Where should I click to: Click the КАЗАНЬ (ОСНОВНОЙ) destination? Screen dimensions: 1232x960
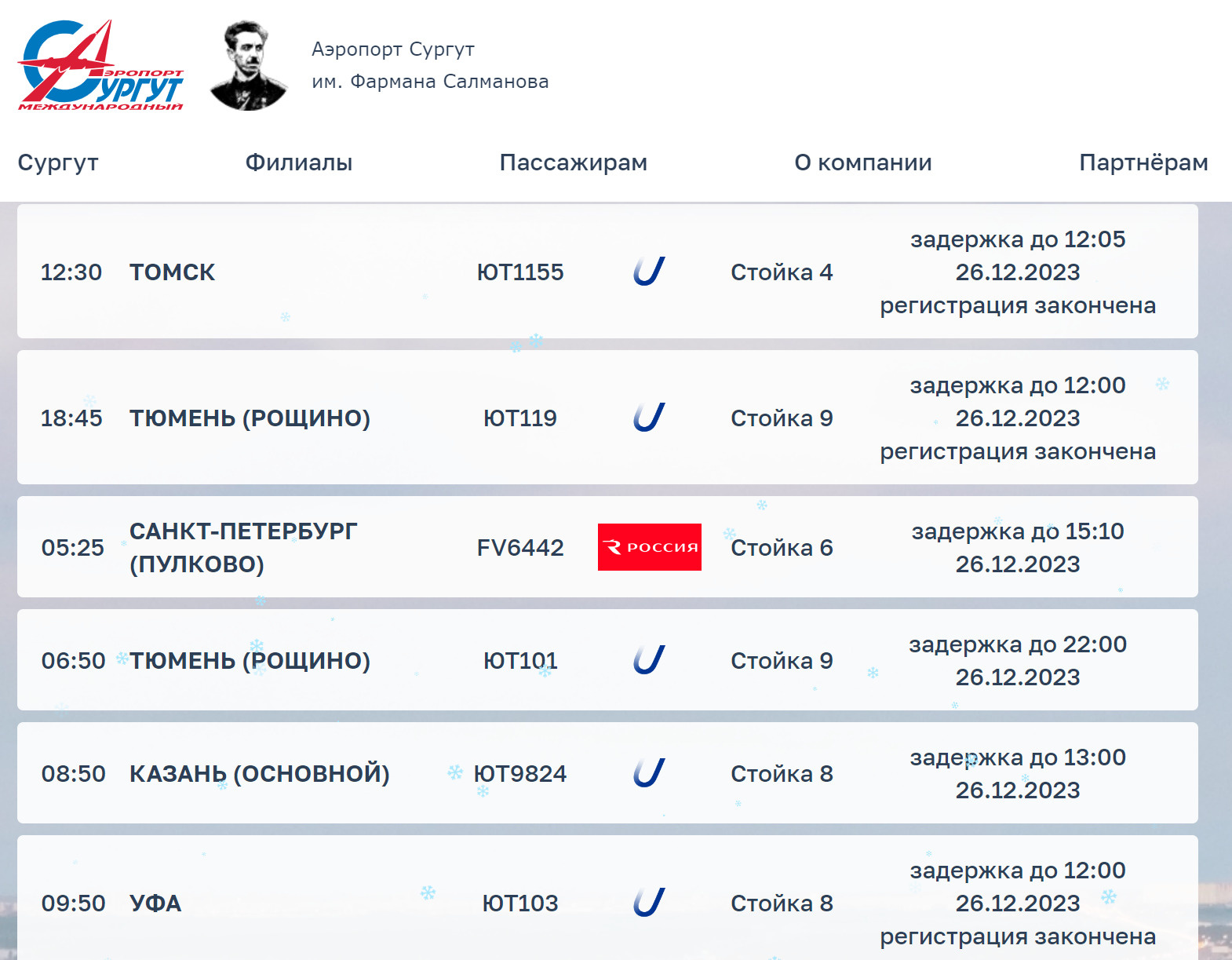click(259, 774)
